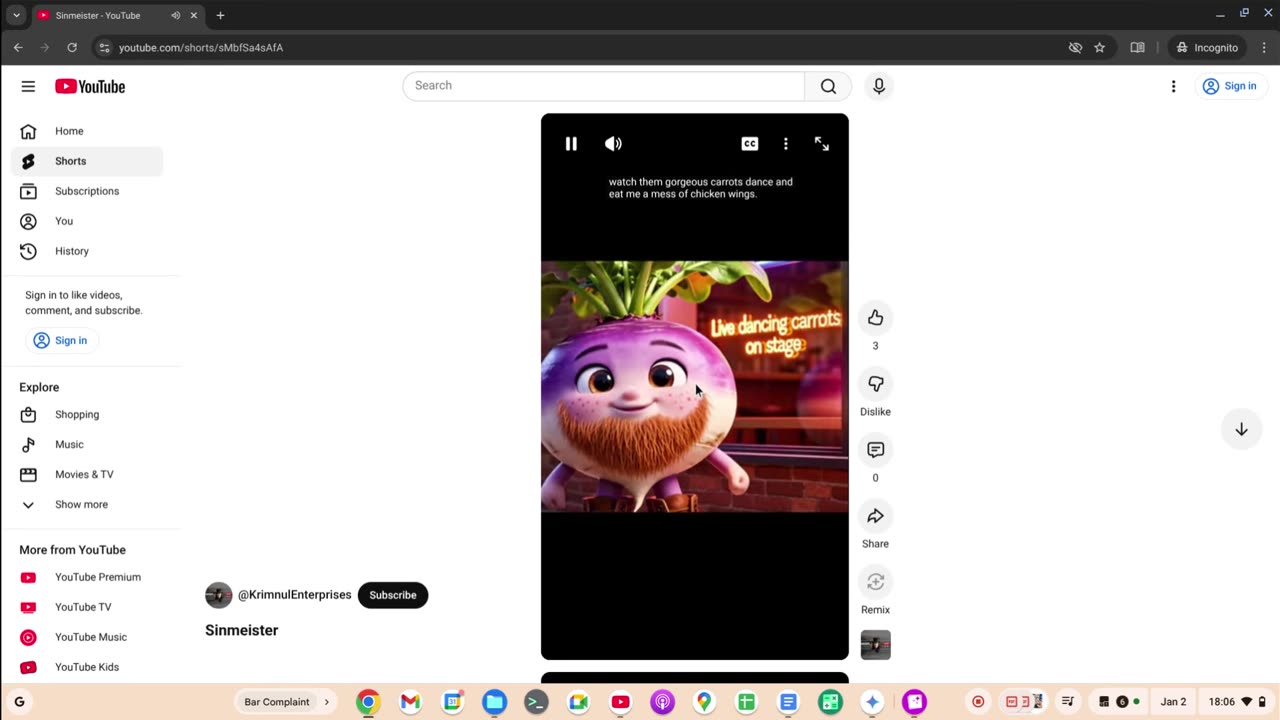Open third-party cookies blocked eye icon

[x=1075, y=47]
